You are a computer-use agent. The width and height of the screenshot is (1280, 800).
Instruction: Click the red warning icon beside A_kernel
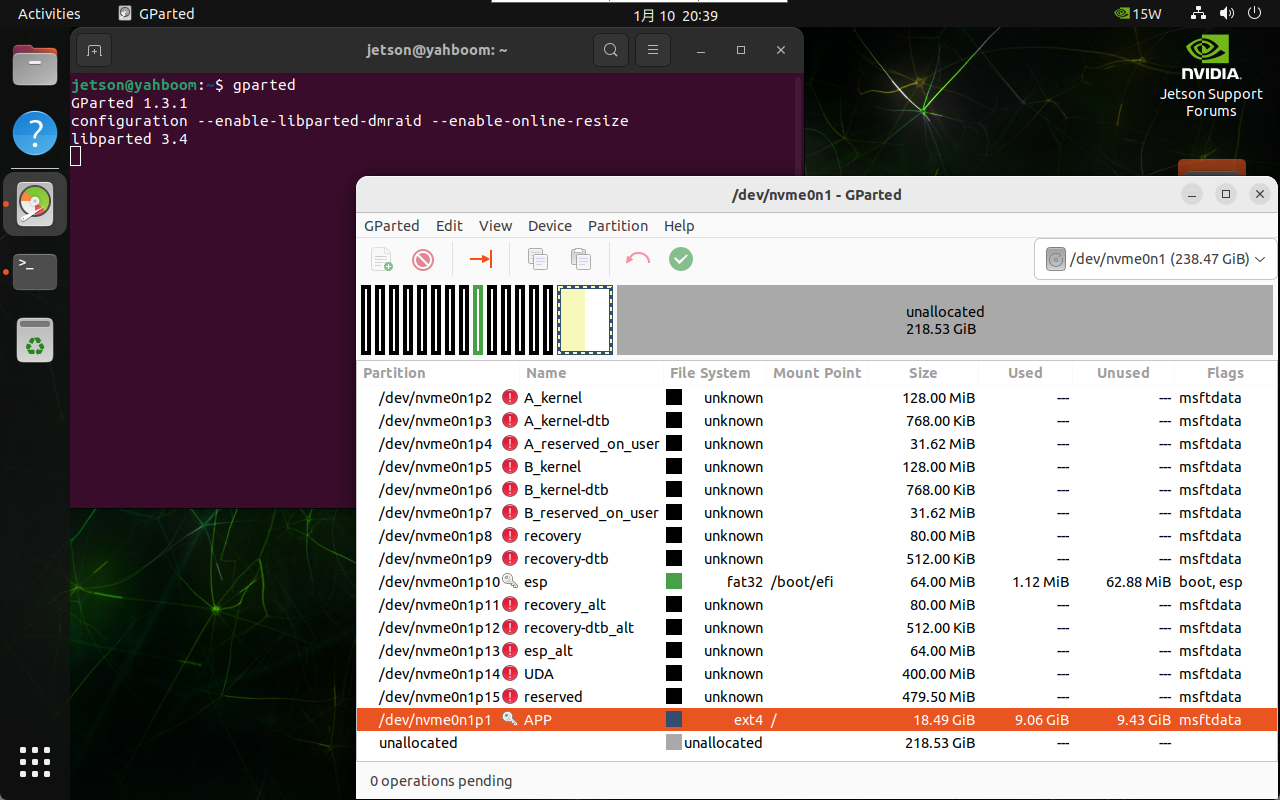pos(510,398)
